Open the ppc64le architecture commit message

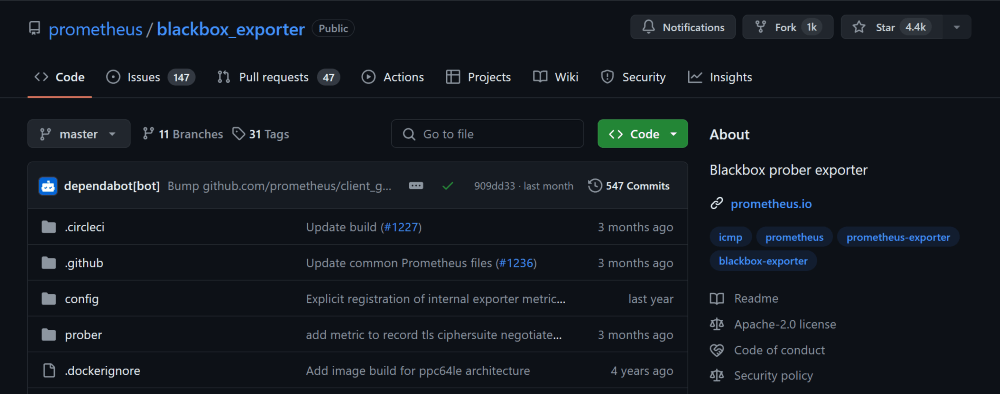(x=418, y=370)
